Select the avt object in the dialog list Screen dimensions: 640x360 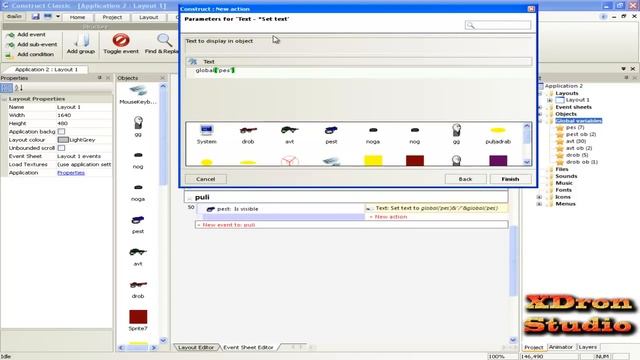point(289,135)
